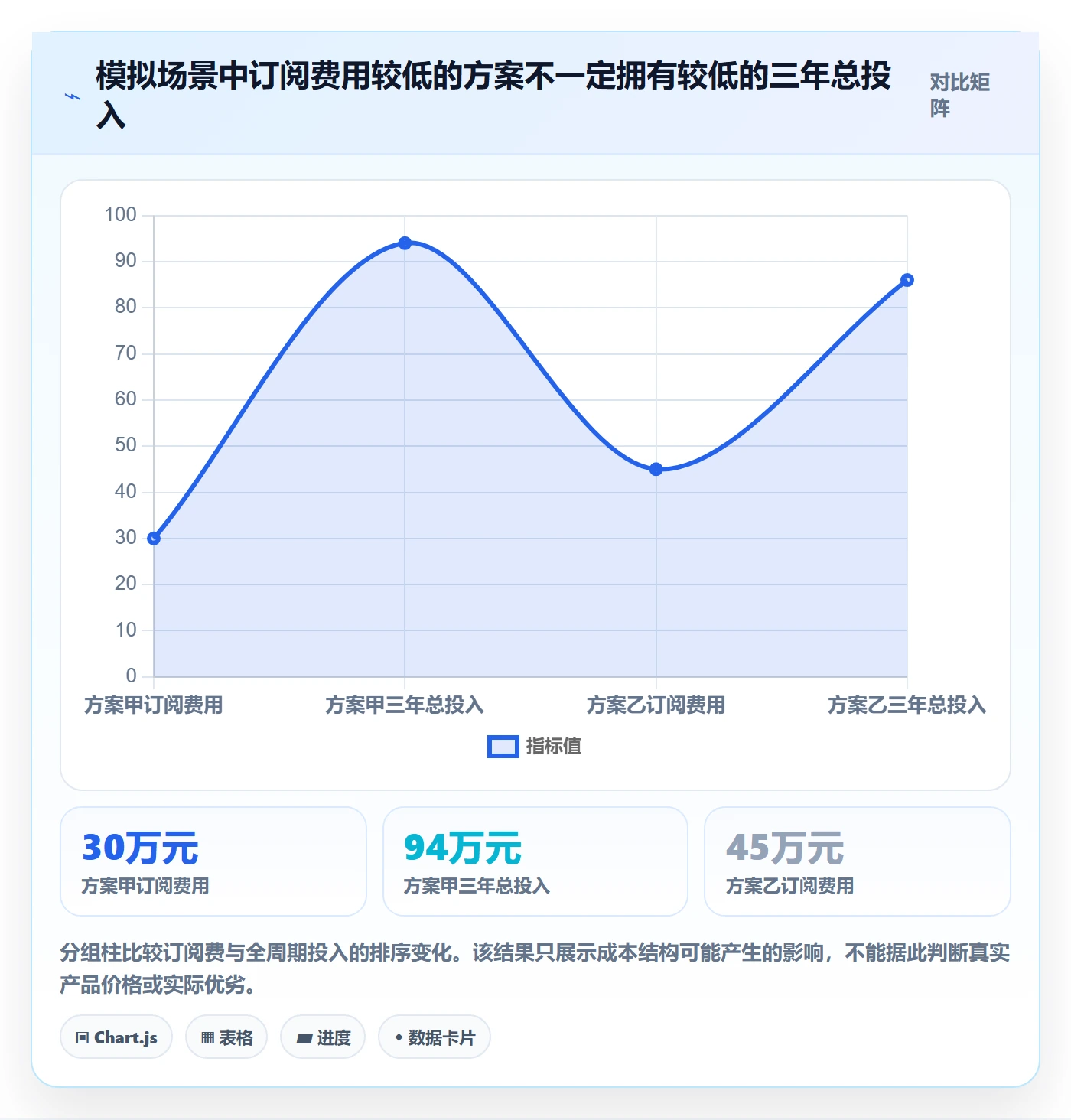
Task: Select the 方案甲订阅费用 data point on chart
Action: tap(154, 539)
